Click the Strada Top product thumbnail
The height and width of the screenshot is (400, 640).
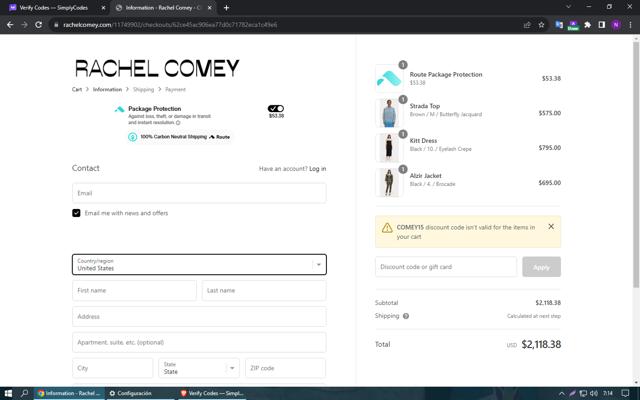pyautogui.click(x=389, y=113)
